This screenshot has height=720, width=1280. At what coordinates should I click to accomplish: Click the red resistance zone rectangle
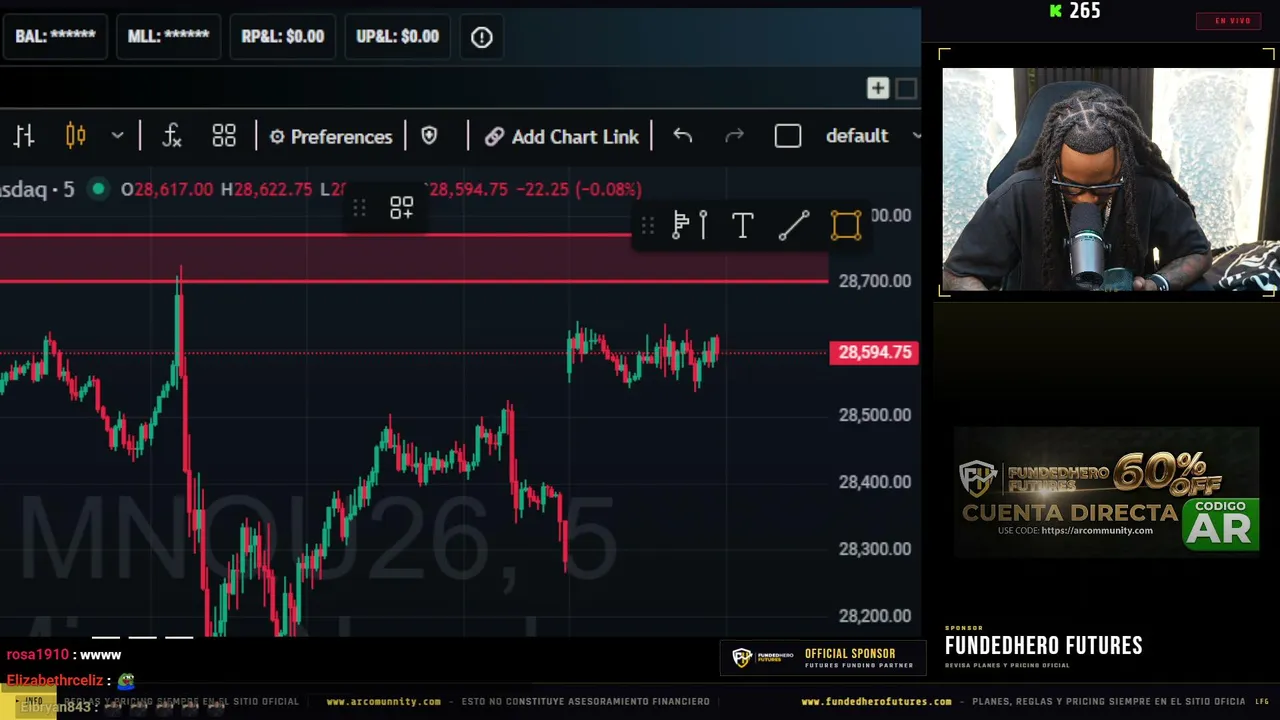click(414, 258)
